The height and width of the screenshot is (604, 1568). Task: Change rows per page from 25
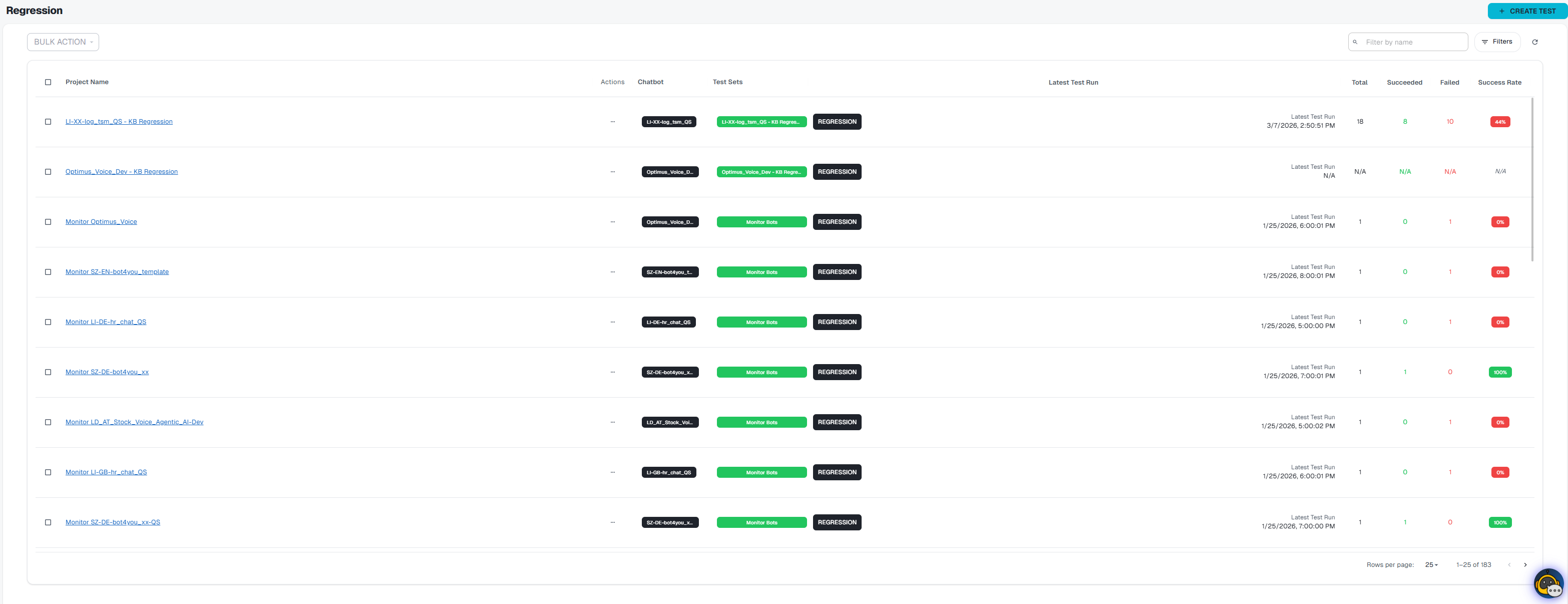coord(1431,565)
